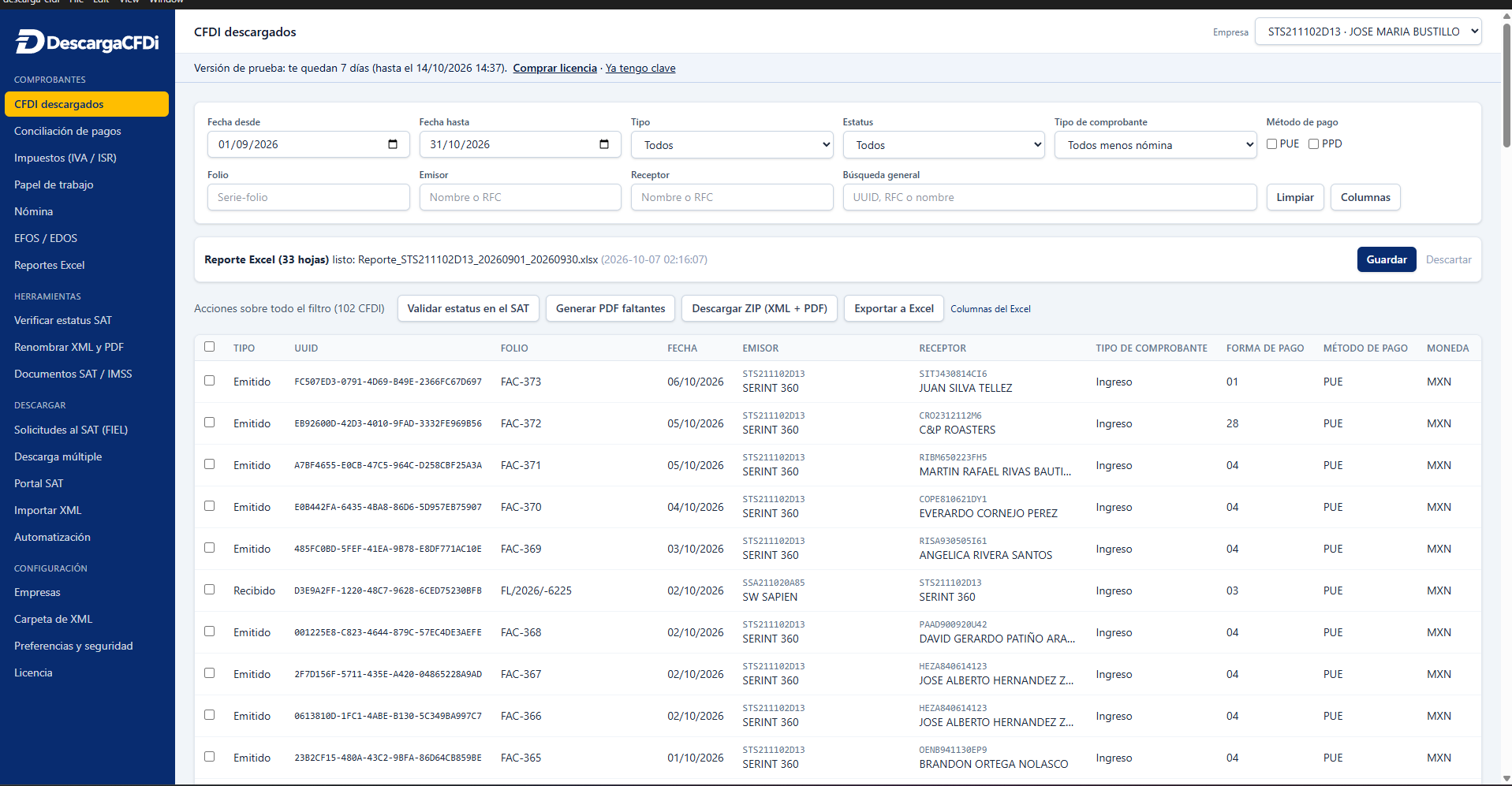Screen dimensions: 1512x786
Task: Toggle the PUE payment method checkbox
Action: tap(1271, 143)
